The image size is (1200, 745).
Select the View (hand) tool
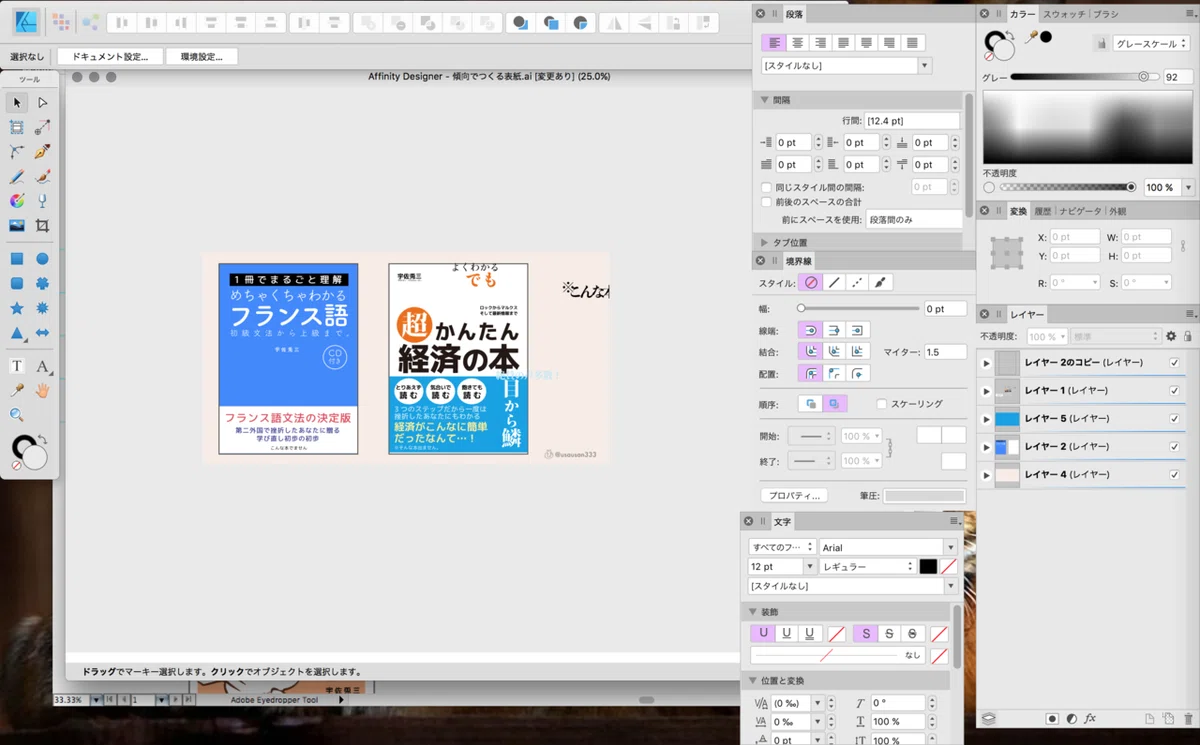[x=43, y=391]
